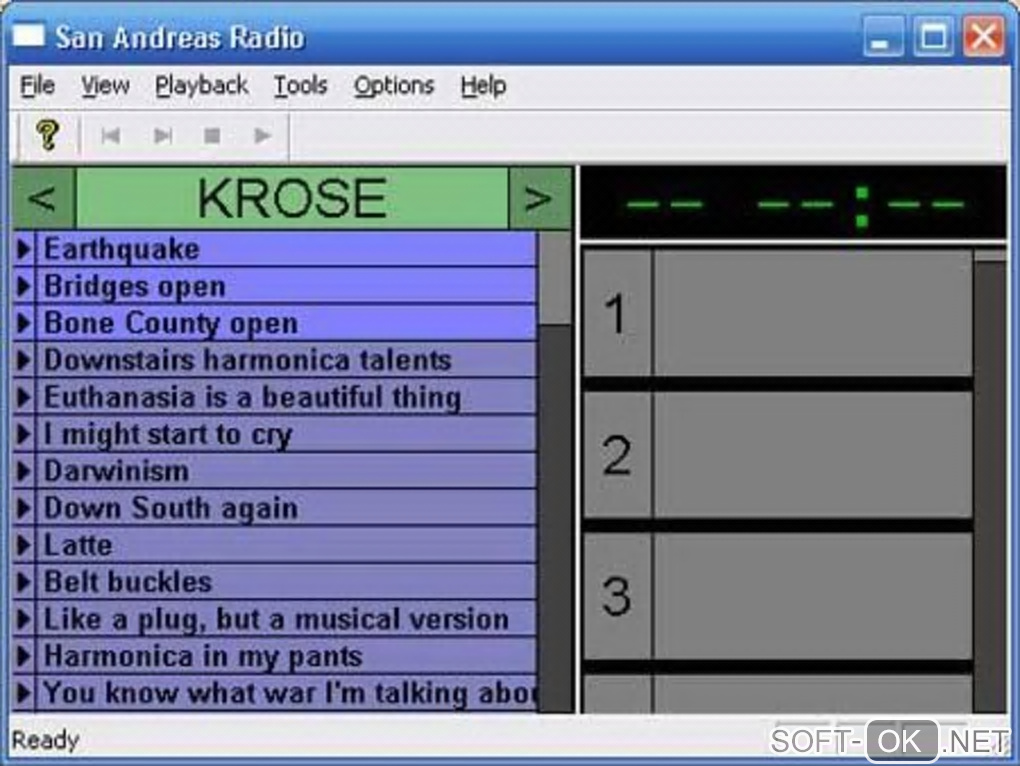Open the Help menu
Screen dimensions: 1020x766
[x=483, y=85]
